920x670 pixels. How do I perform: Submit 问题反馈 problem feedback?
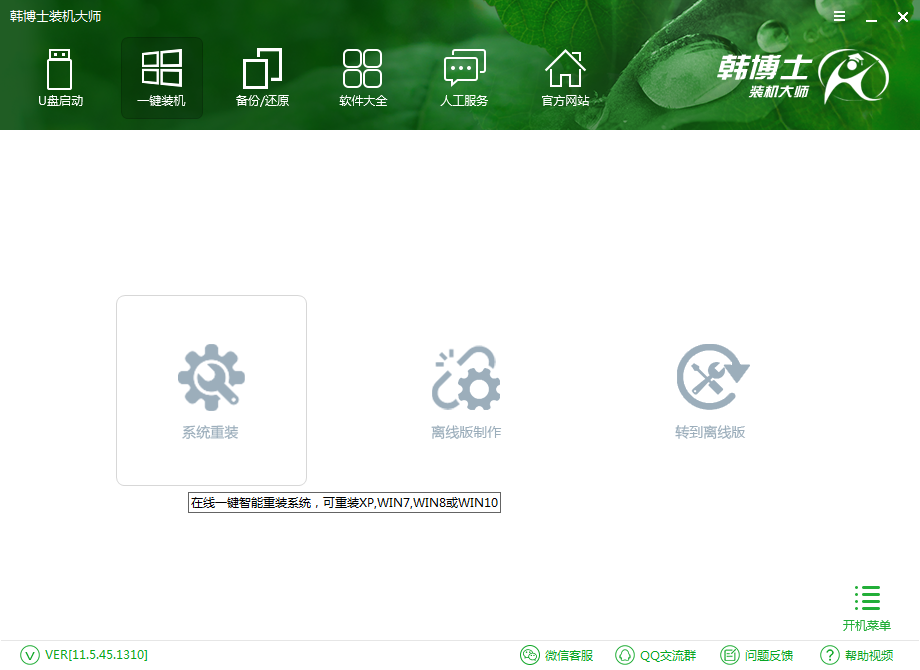click(x=762, y=655)
